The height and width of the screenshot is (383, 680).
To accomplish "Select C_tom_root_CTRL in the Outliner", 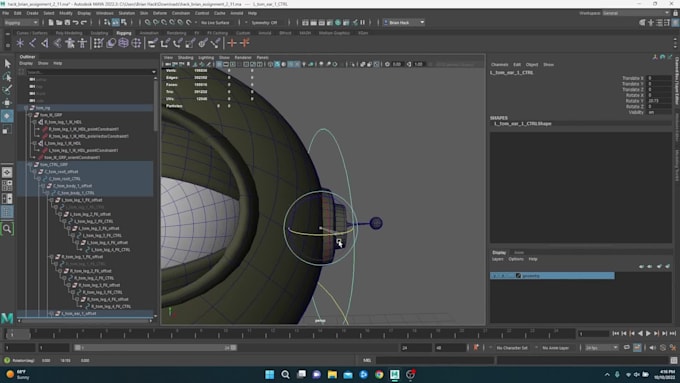I will click(x=64, y=179).
